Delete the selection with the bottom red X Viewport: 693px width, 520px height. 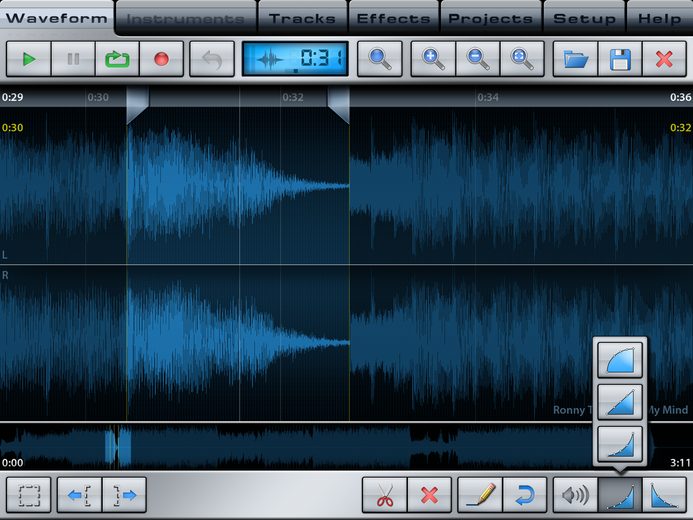click(x=429, y=495)
